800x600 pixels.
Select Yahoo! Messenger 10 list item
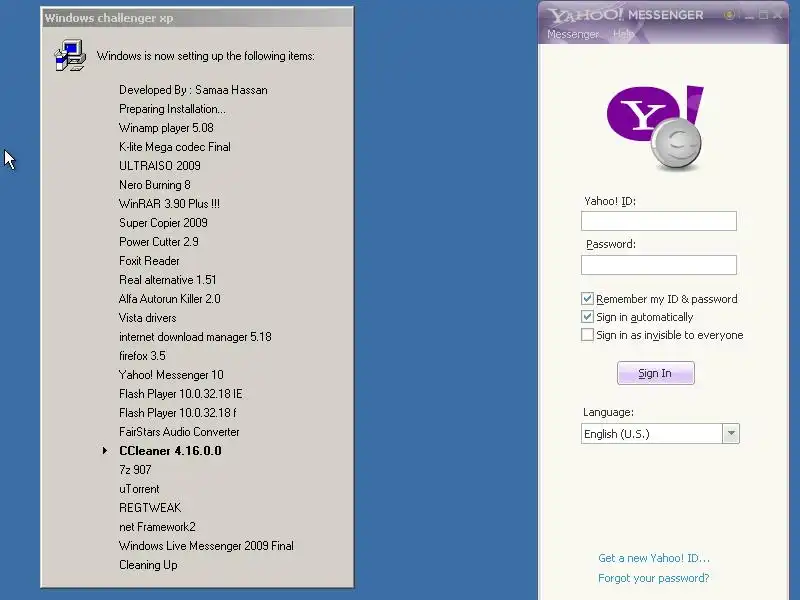coord(171,374)
